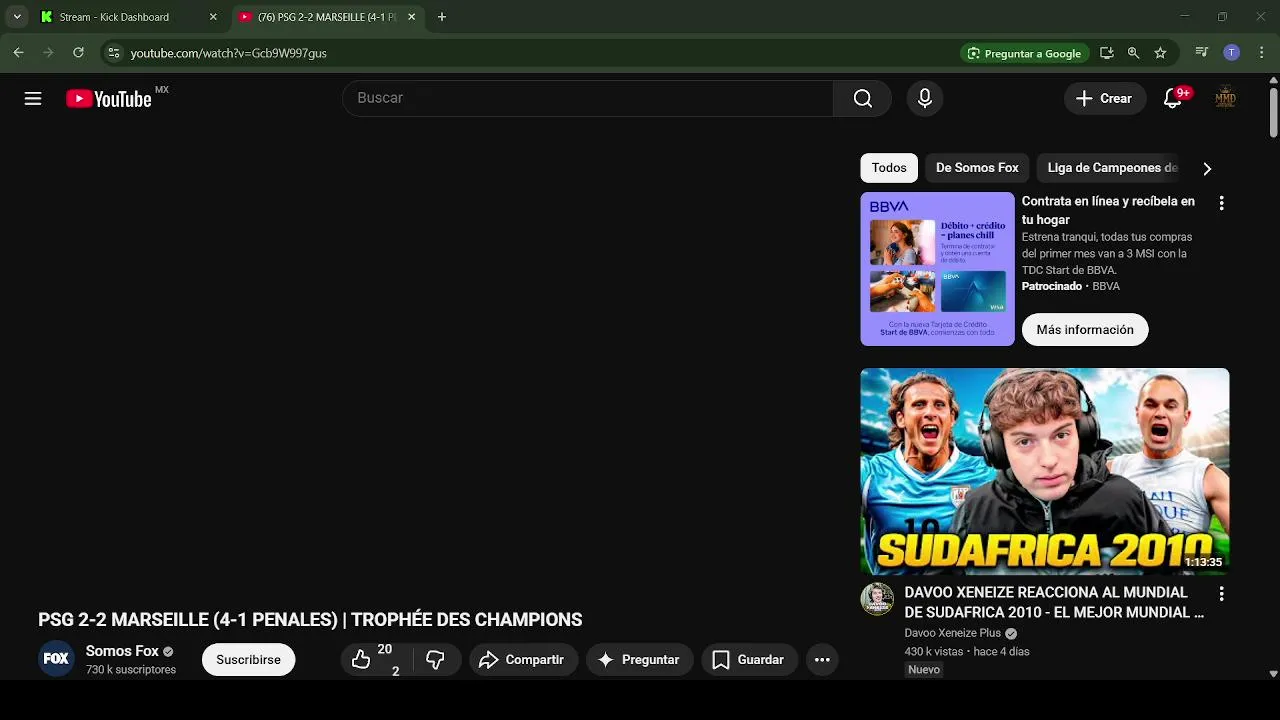Bookmark this page with star icon
The image size is (1280, 720).
[1160, 53]
